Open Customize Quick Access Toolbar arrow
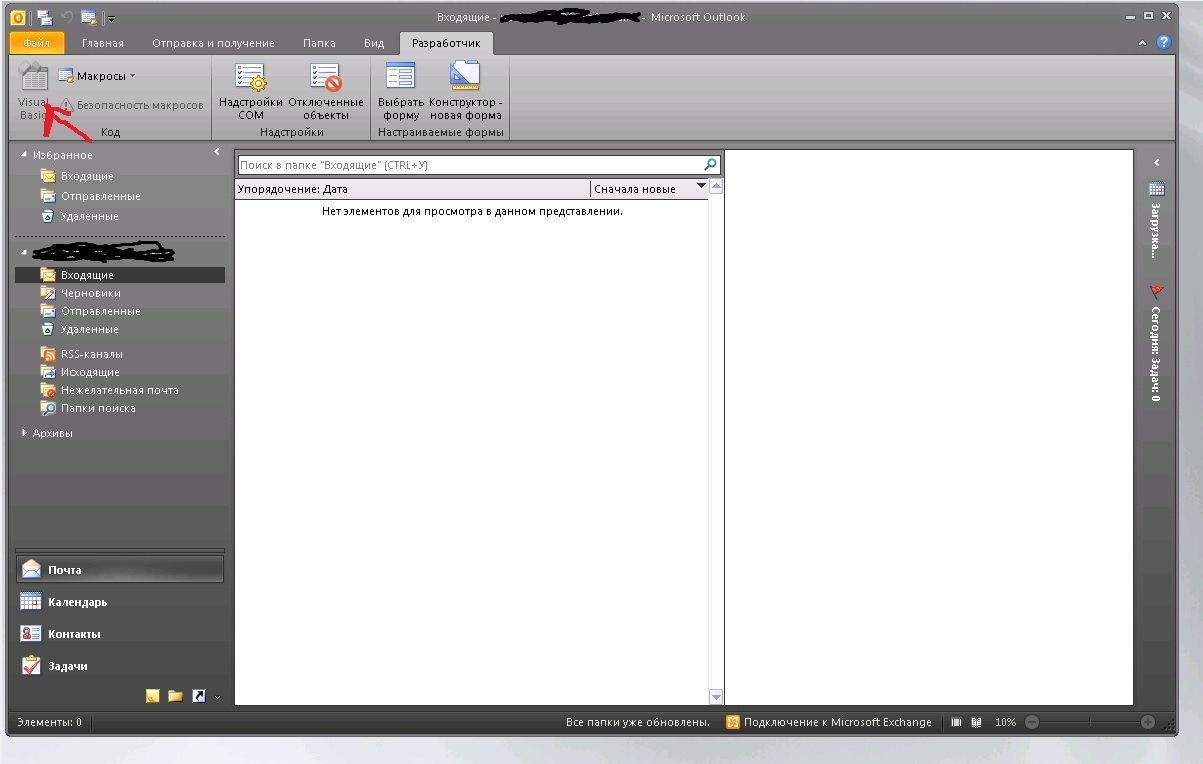Viewport: 1203px width, 764px height. click(x=109, y=18)
